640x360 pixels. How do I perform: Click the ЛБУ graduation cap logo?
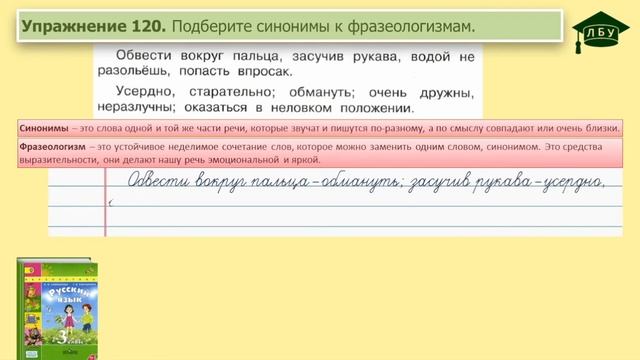[600, 32]
